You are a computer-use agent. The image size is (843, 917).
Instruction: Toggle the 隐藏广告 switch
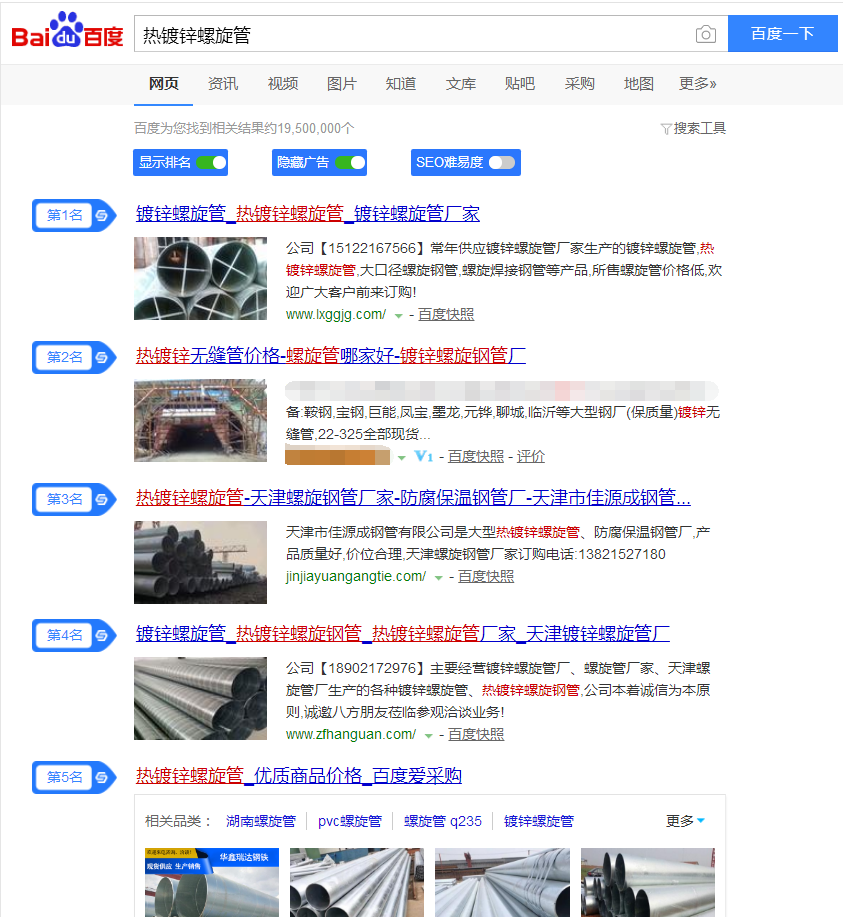click(x=350, y=163)
